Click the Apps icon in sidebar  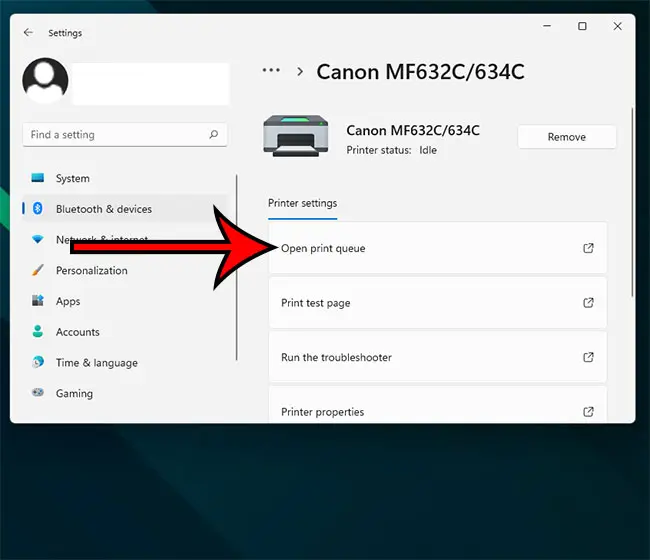coord(38,301)
